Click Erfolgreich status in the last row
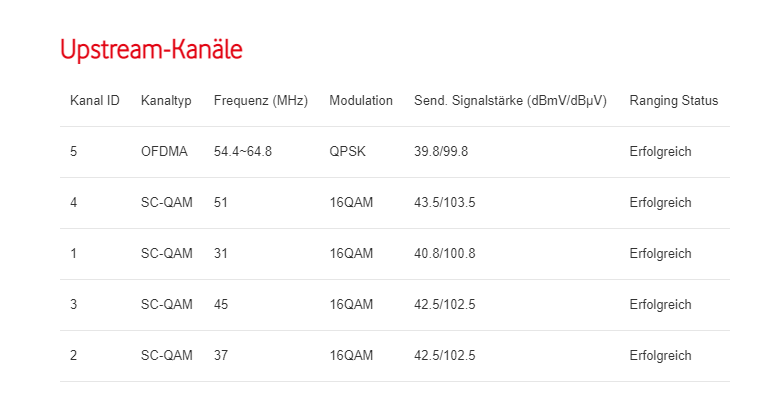763x418 pixels. [x=660, y=356]
